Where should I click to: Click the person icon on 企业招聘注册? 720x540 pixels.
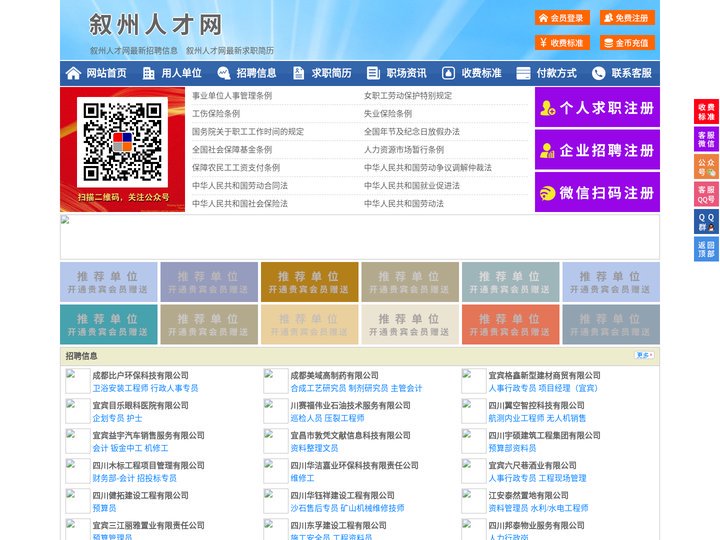548,150
